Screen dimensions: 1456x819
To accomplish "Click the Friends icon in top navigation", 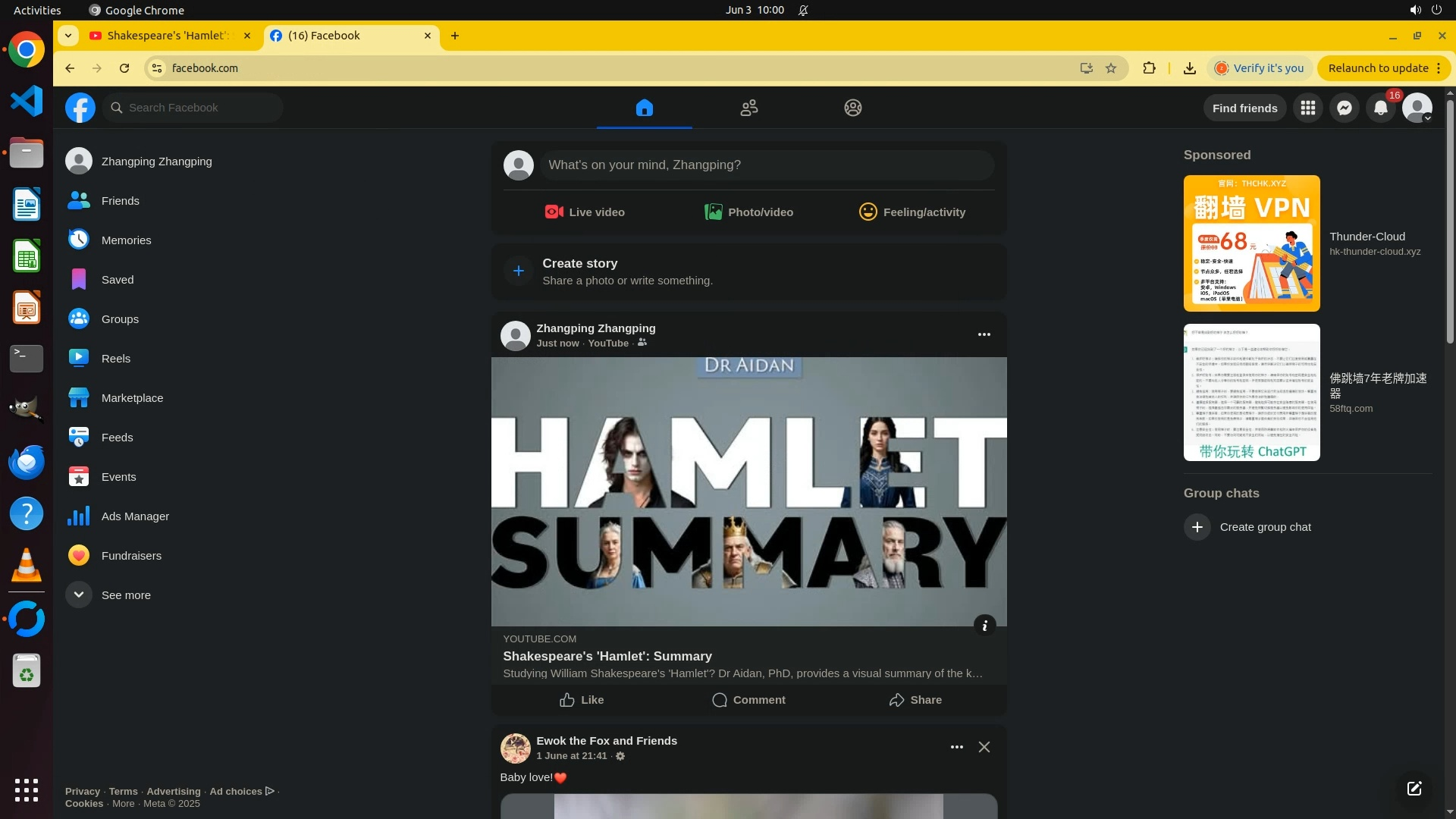I will pyautogui.click(x=749, y=108).
